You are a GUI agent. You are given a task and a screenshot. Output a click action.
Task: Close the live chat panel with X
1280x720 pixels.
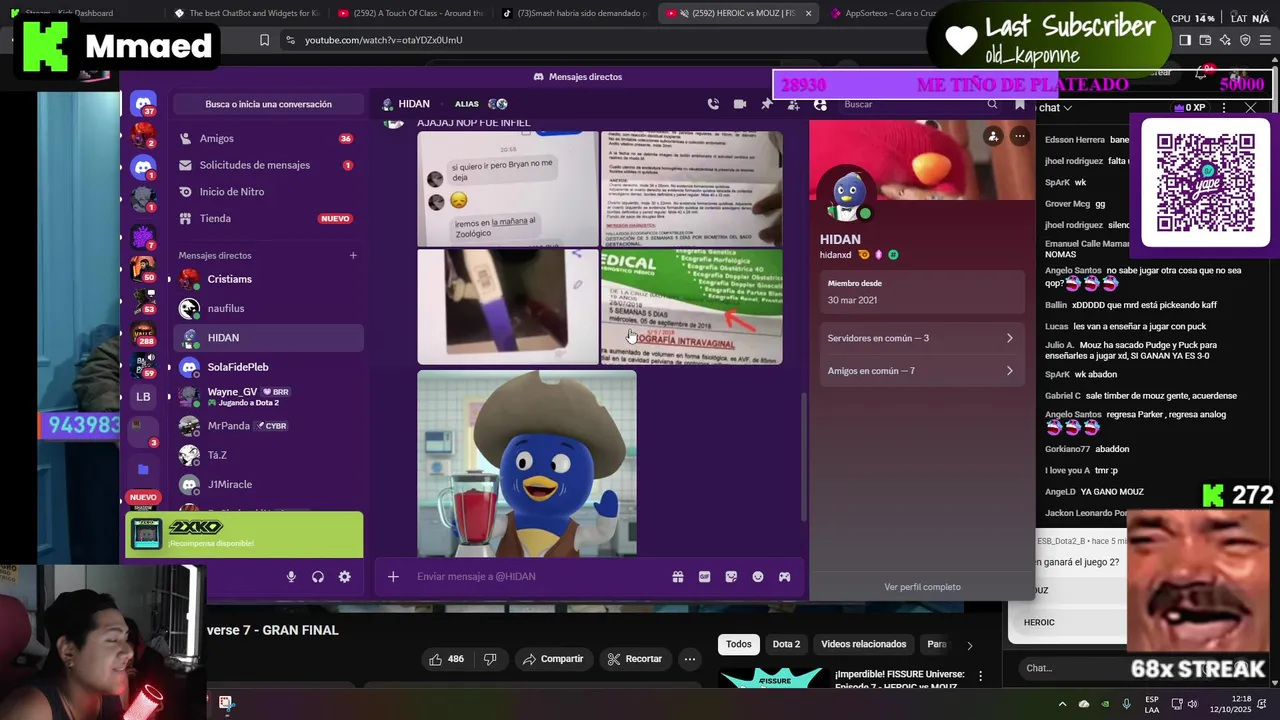point(1250,108)
